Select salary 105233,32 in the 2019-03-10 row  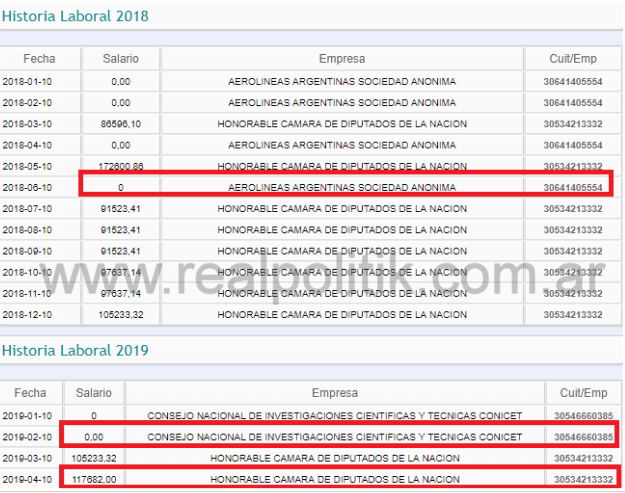tap(94, 458)
